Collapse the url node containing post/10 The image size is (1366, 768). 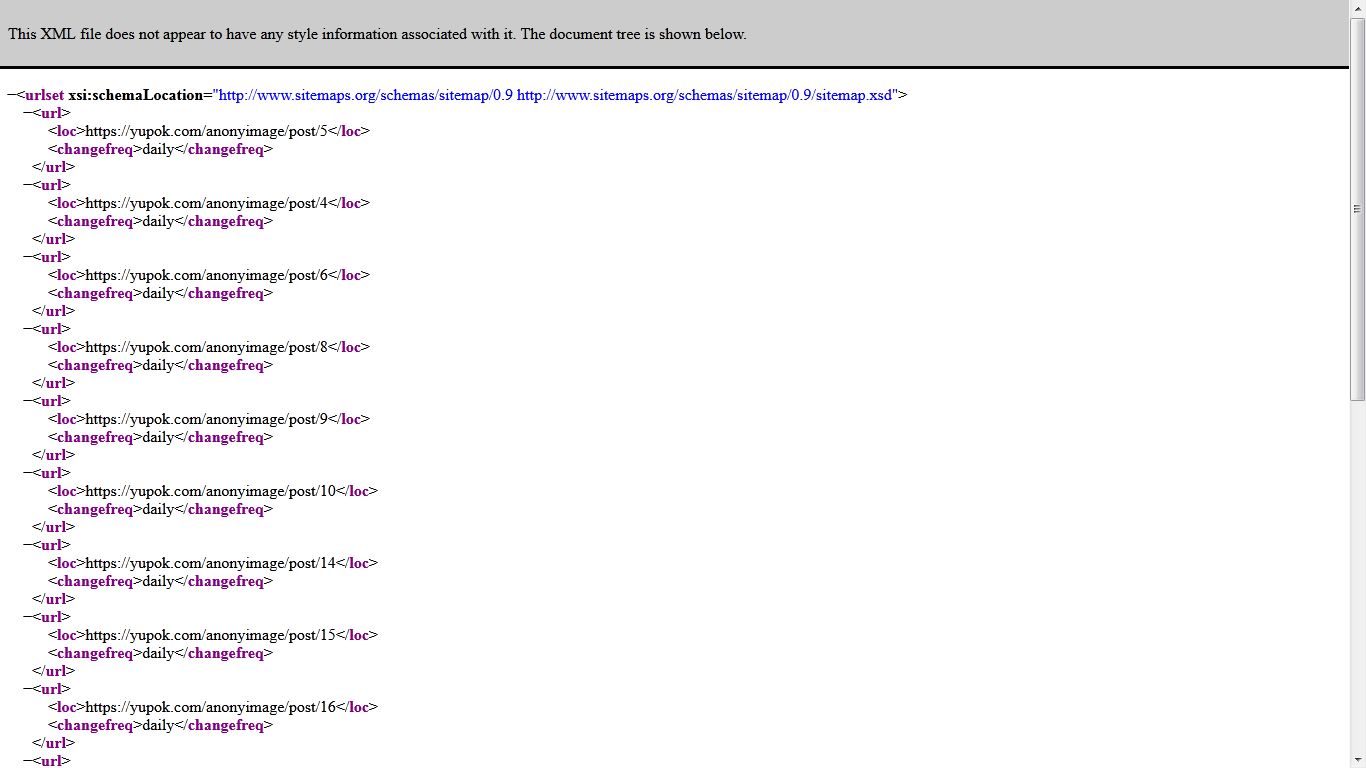(x=28, y=473)
